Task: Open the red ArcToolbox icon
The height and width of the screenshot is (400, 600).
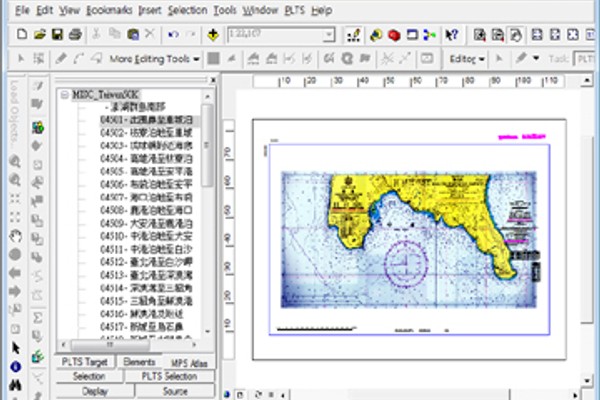Action: (394, 35)
